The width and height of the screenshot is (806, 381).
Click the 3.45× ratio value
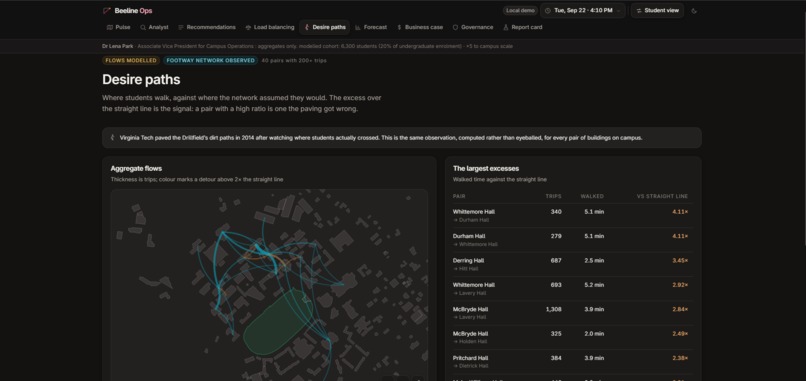(680, 261)
